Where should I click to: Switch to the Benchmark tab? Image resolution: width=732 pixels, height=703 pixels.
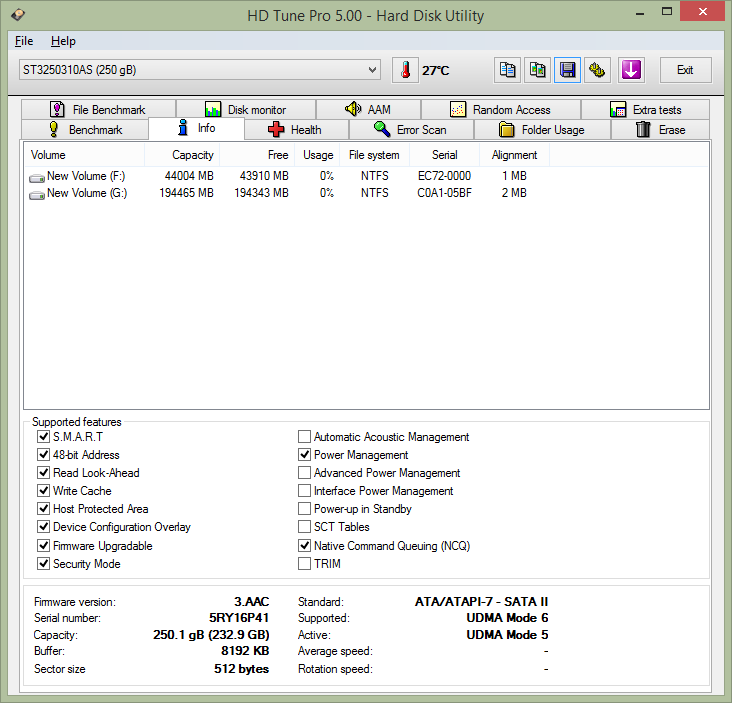point(85,129)
